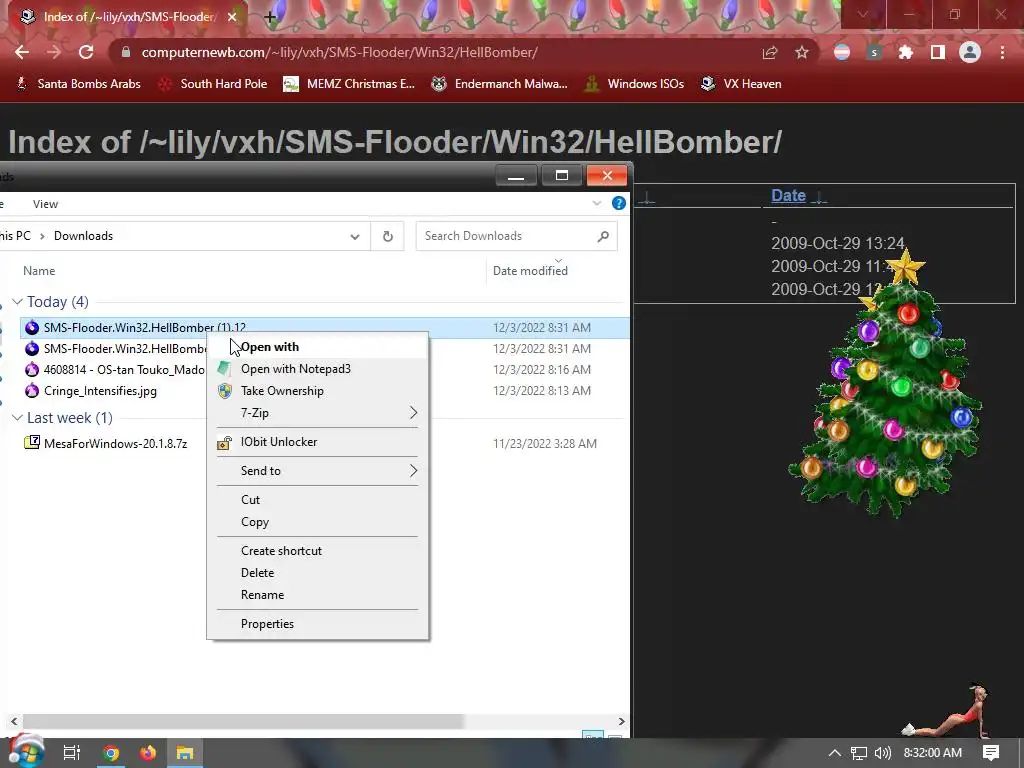Viewport: 1024px width, 768px height.
Task: Open Chrome three-dot menu
Action: (1002, 52)
